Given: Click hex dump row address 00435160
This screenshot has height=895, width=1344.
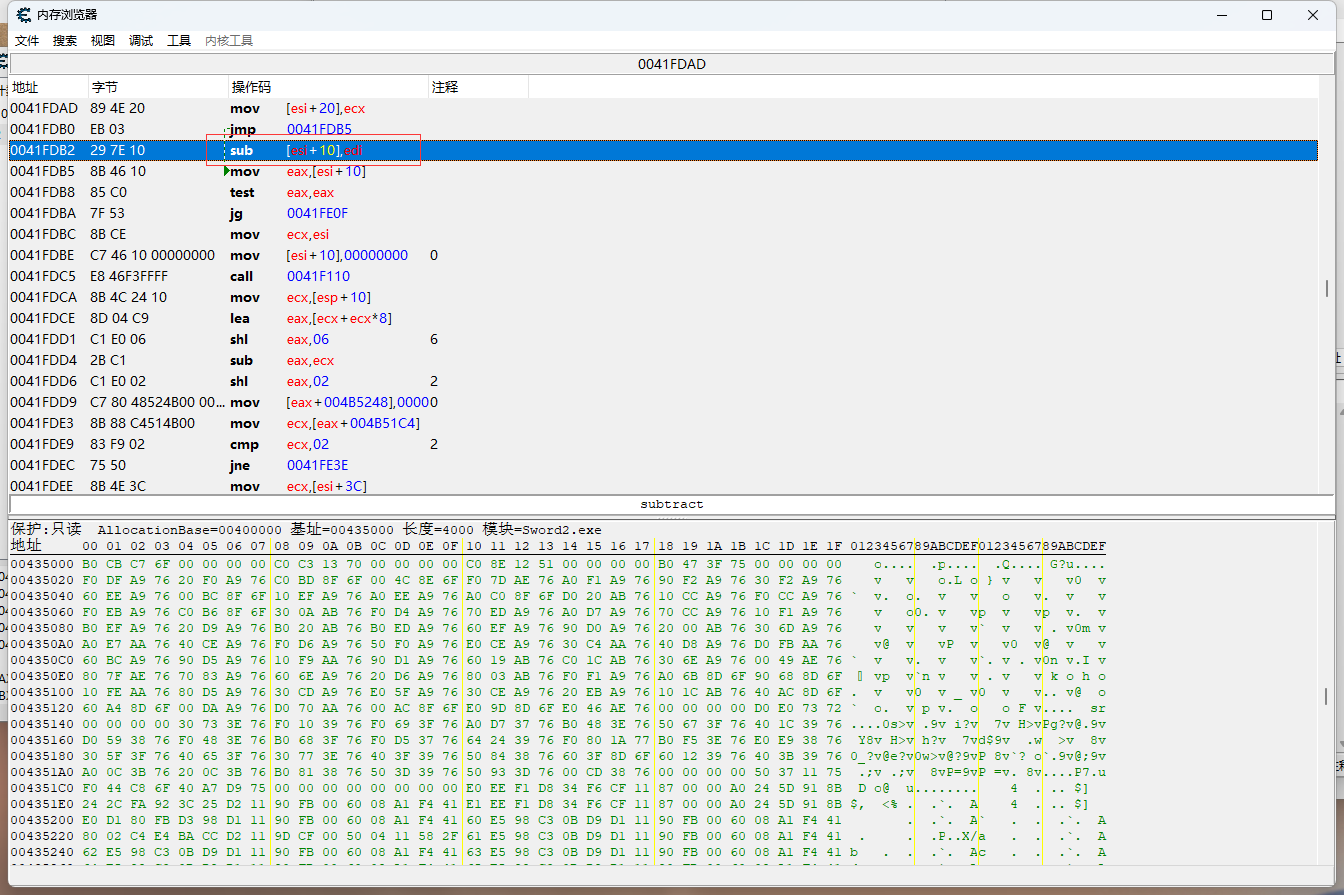Looking at the screenshot, I should pos(44,740).
